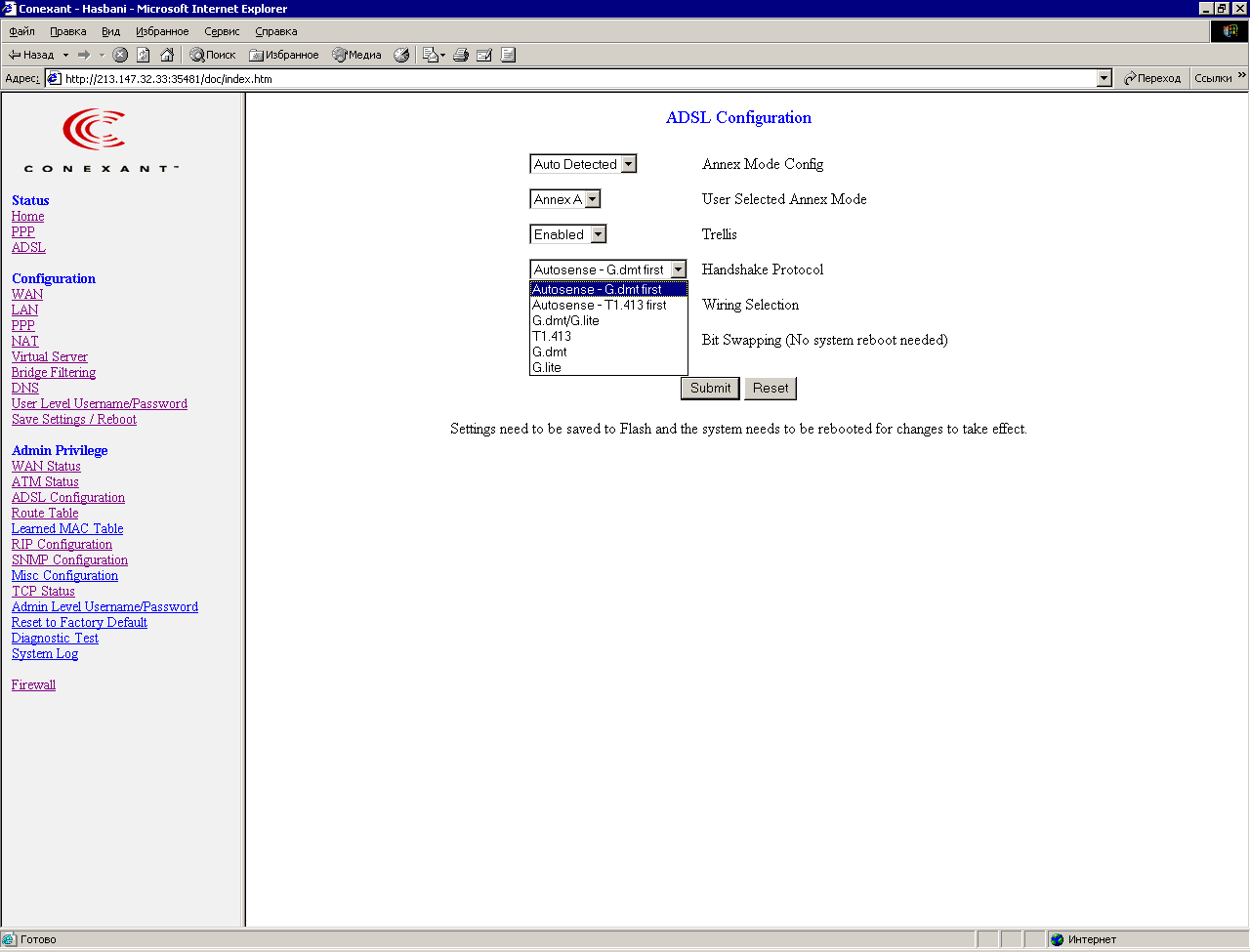Open the Файл menu
Image resolution: width=1250 pixels, height=952 pixels.
(x=21, y=31)
